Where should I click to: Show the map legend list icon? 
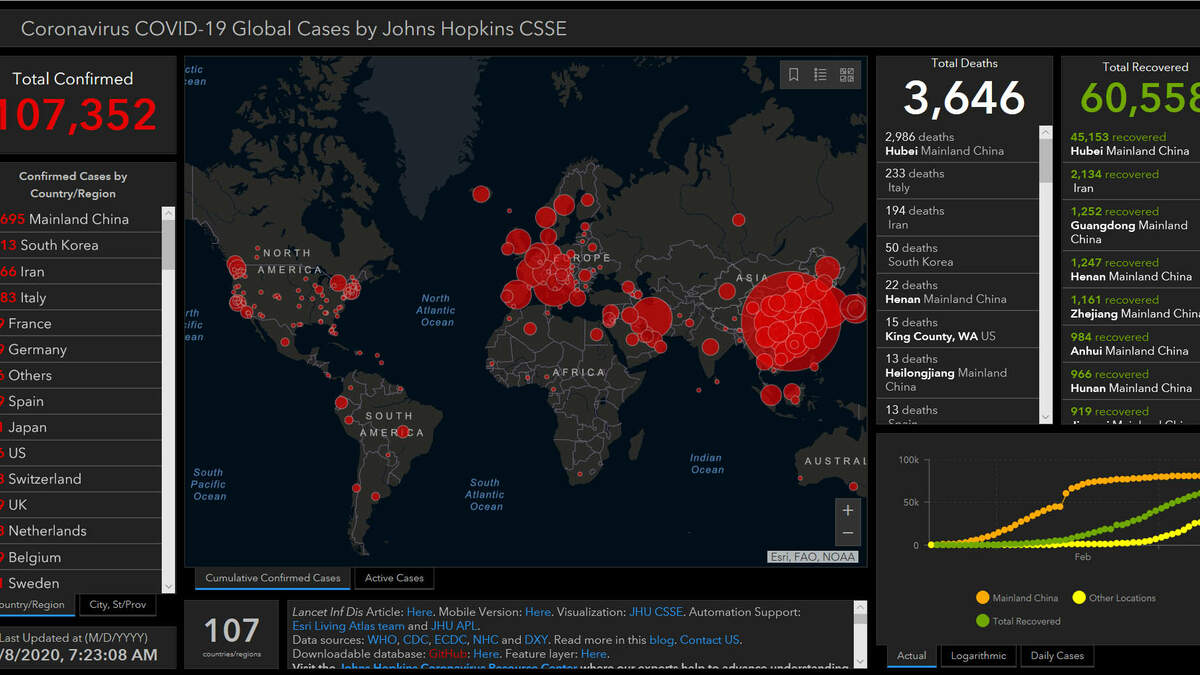(820, 75)
